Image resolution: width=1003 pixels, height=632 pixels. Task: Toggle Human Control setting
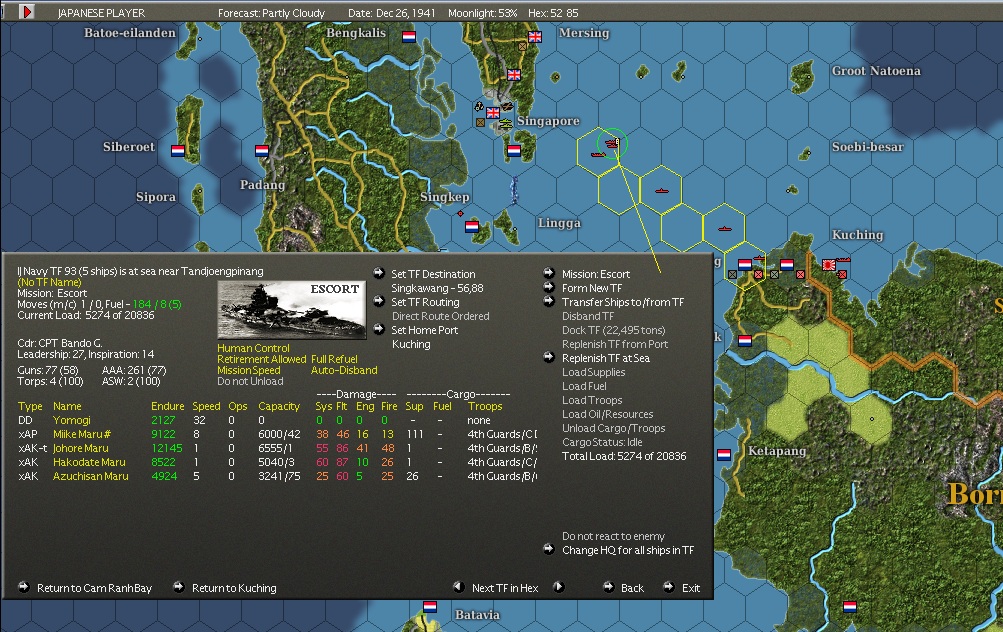[253, 348]
